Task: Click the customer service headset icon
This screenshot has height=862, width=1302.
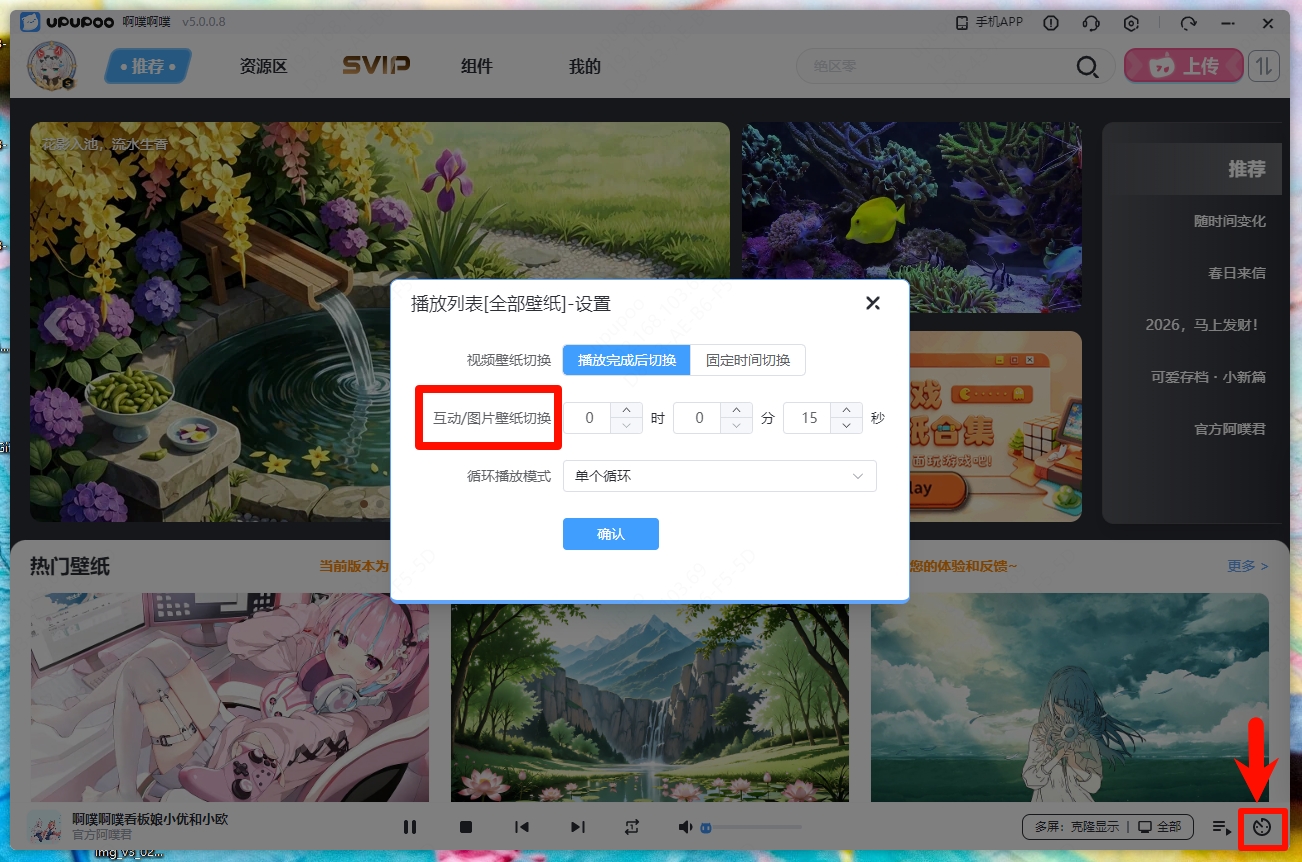Action: pyautogui.click(x=1091, y=23)
